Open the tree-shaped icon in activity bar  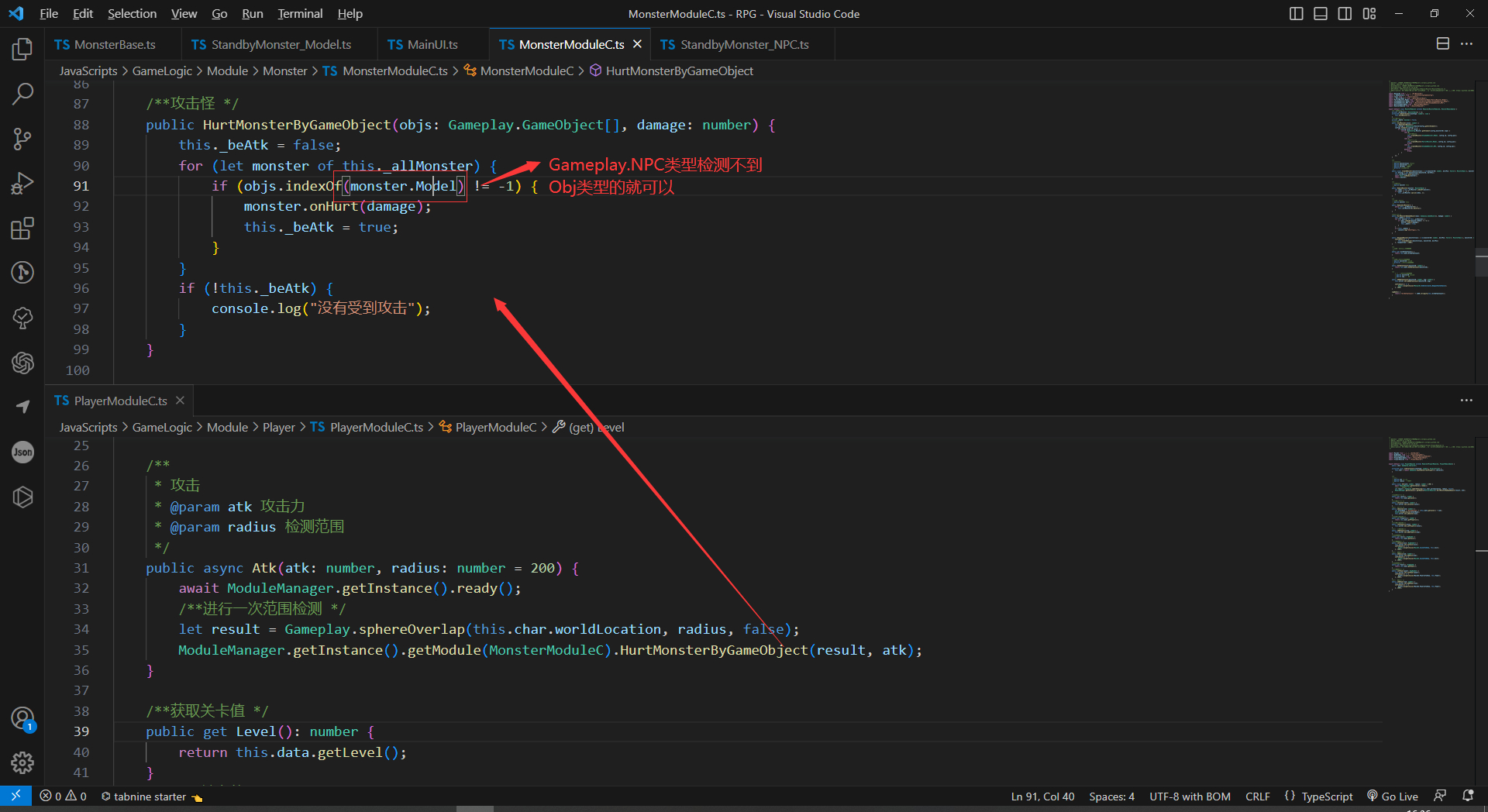[22, 318]
